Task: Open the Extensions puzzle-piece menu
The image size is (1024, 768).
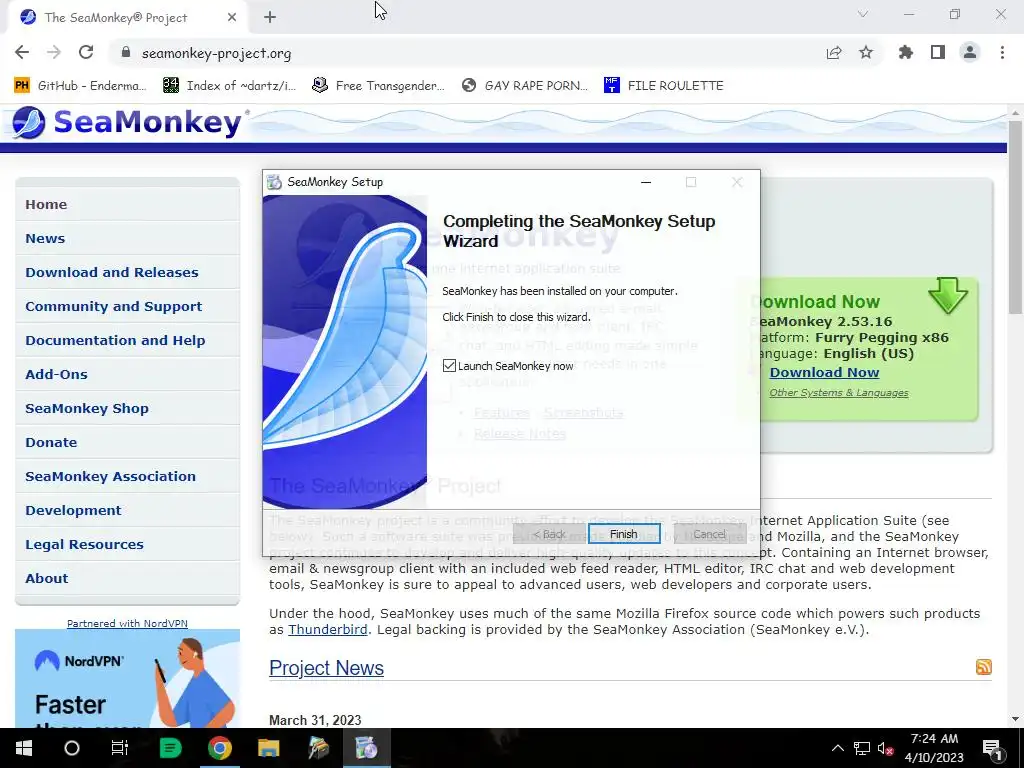Action: pos(906,53)
